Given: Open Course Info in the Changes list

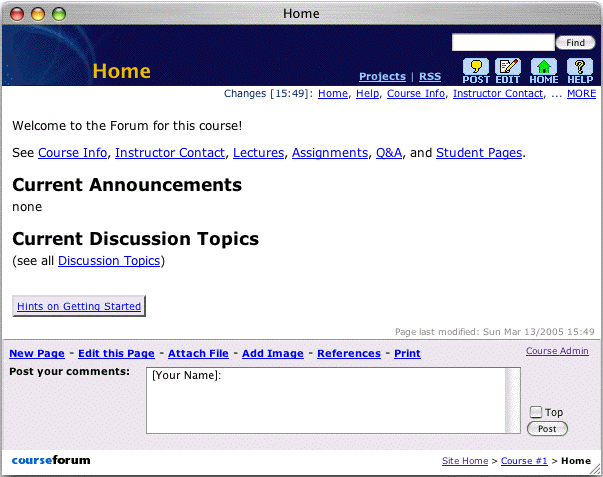Looking at the screenshot, I should click(x=416, y=93).
